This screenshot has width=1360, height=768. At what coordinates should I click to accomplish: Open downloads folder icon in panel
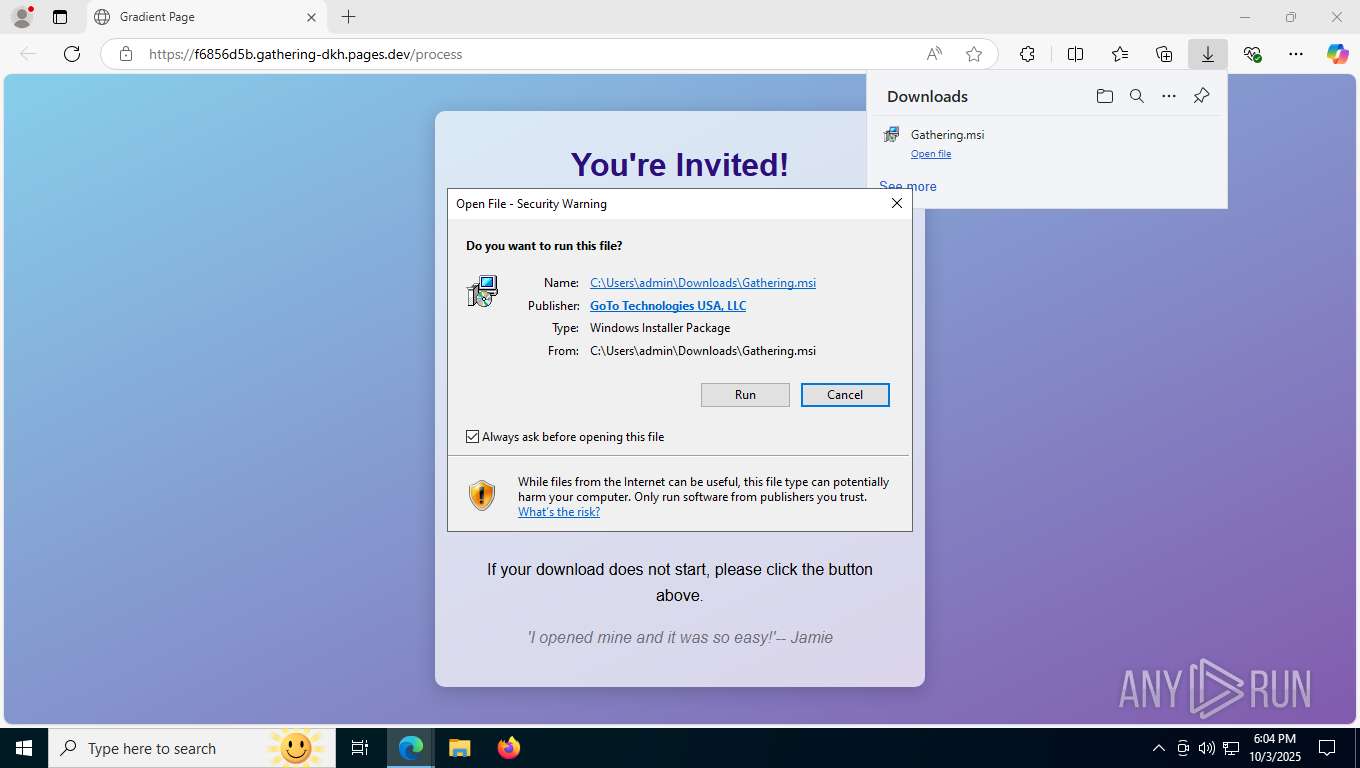(1104, 96)
